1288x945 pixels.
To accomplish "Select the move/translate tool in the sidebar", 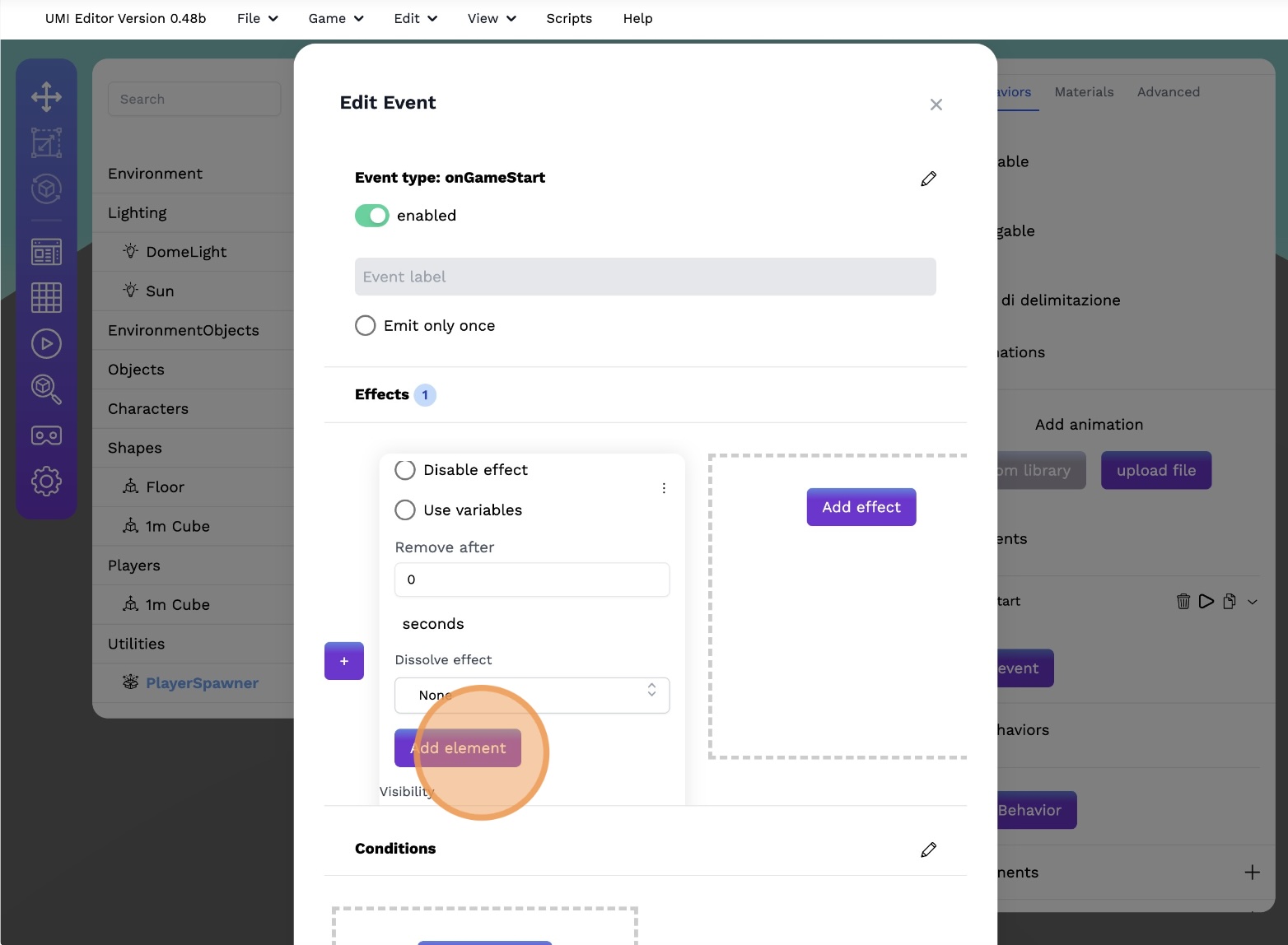I will (x=46, y=96).
